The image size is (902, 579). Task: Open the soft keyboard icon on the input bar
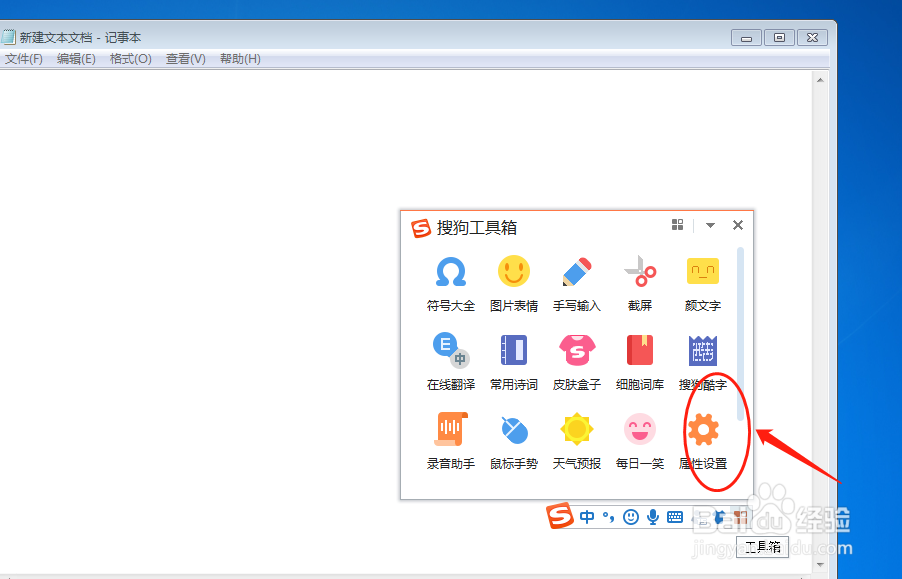[x=675, y=517]
